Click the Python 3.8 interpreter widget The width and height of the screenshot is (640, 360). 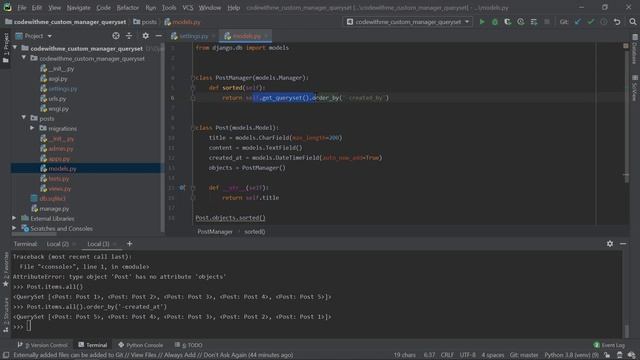(571, 355)
